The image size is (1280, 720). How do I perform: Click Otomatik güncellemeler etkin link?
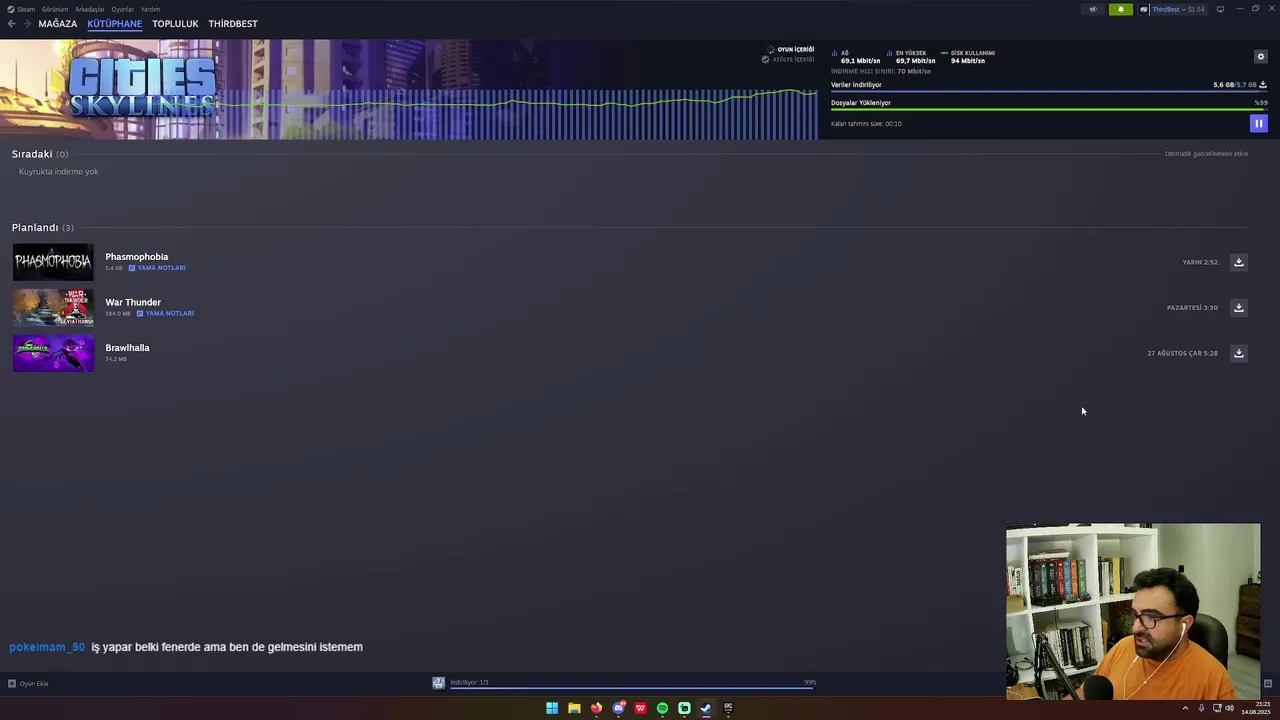point(1206,154)
